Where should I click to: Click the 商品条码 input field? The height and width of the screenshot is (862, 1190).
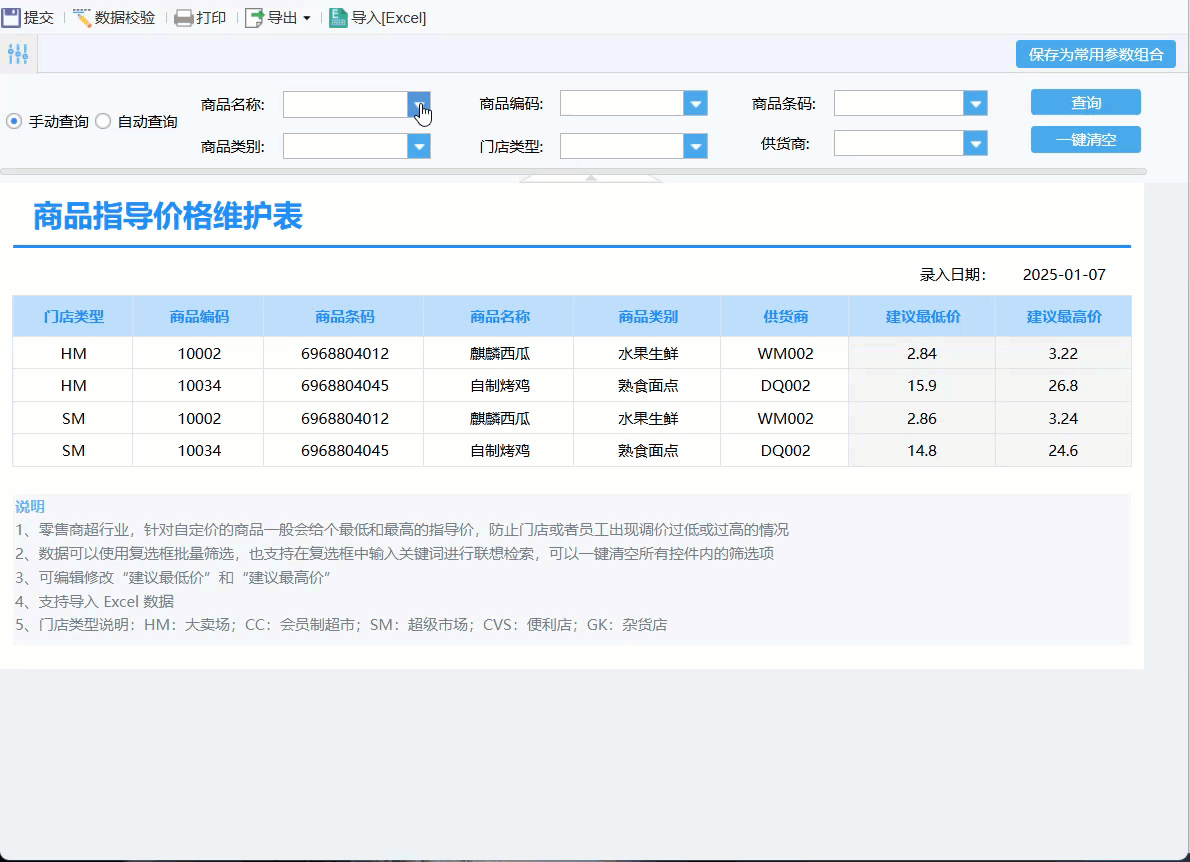coord(898,104)
